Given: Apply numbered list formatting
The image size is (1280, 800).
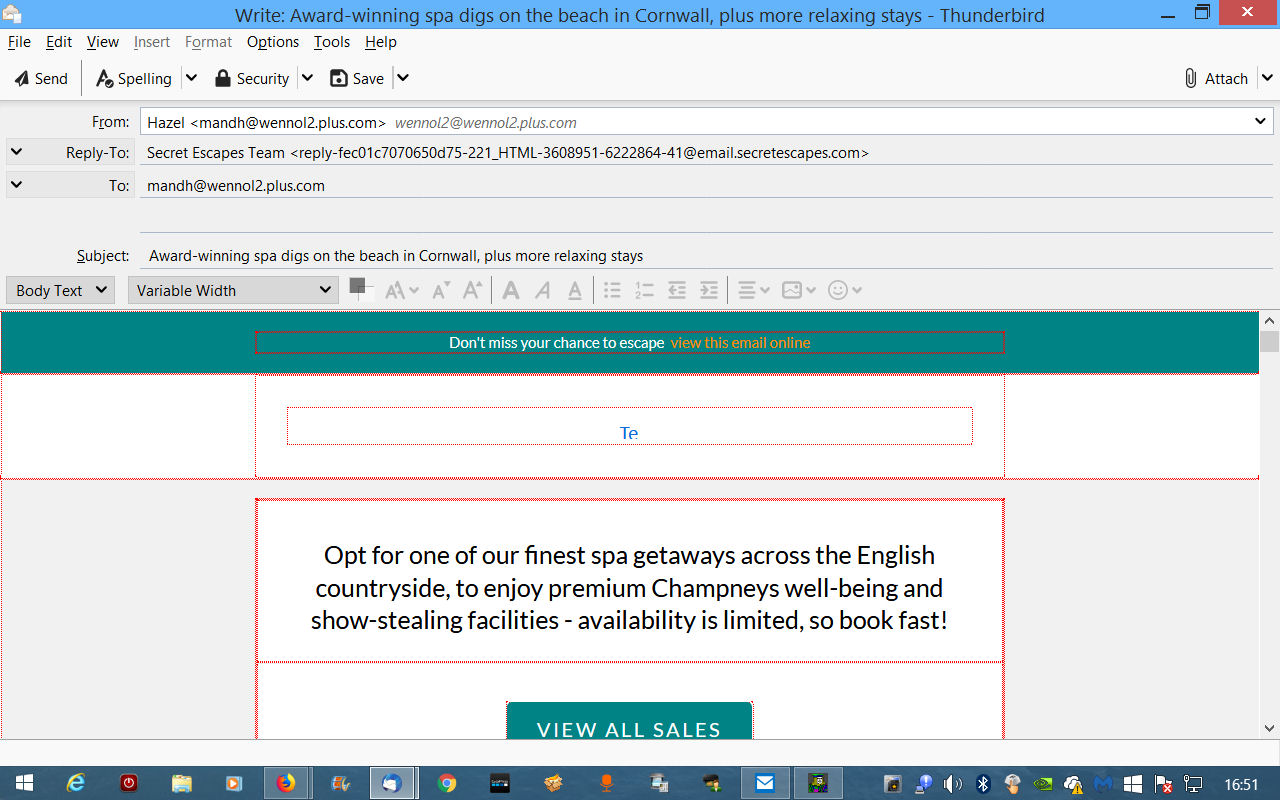Looking at the screenshot, I should point(645,290).
